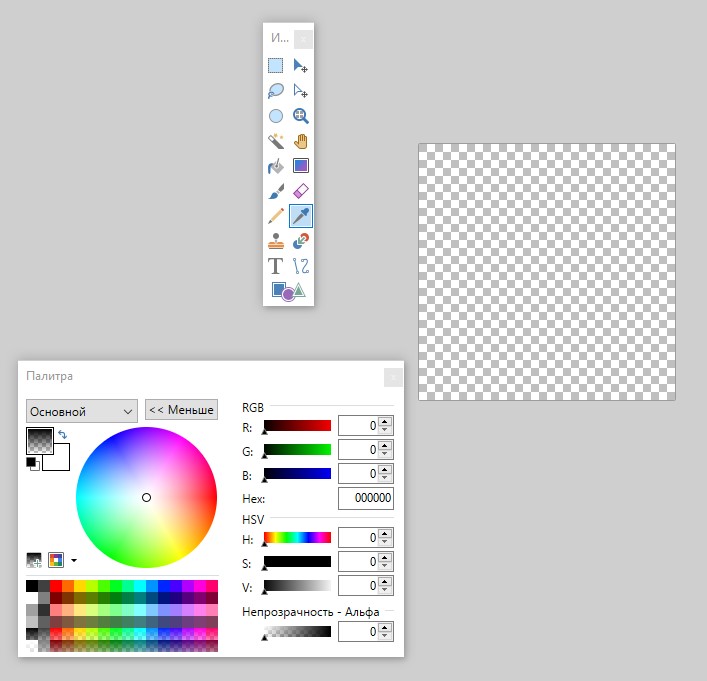Open the Основной color dropdown
The width and height of the screenshot is (707, 681).
82,411
